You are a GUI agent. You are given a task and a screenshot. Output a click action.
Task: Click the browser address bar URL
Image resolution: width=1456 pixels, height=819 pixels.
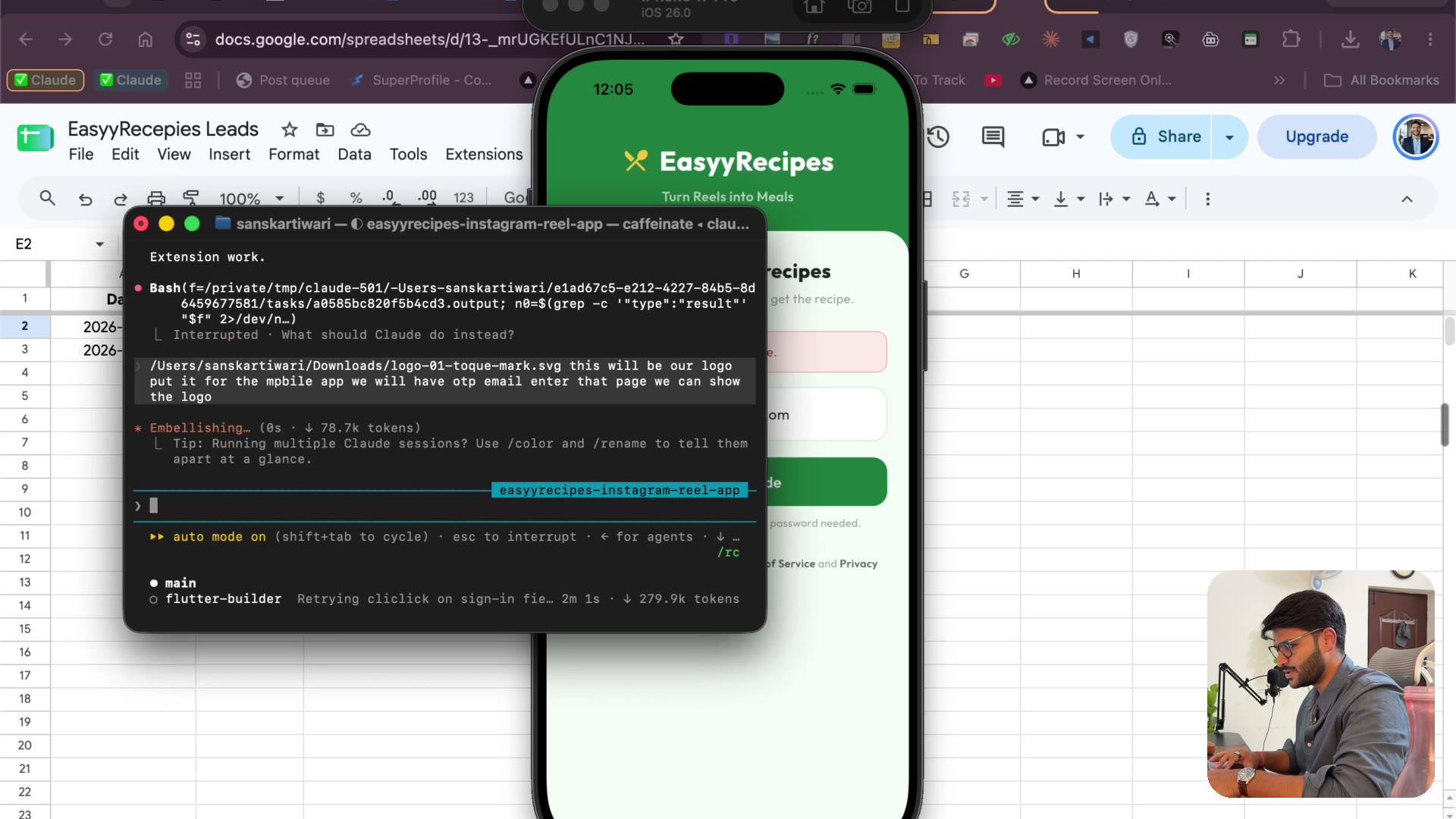click(x=429, y=39)
